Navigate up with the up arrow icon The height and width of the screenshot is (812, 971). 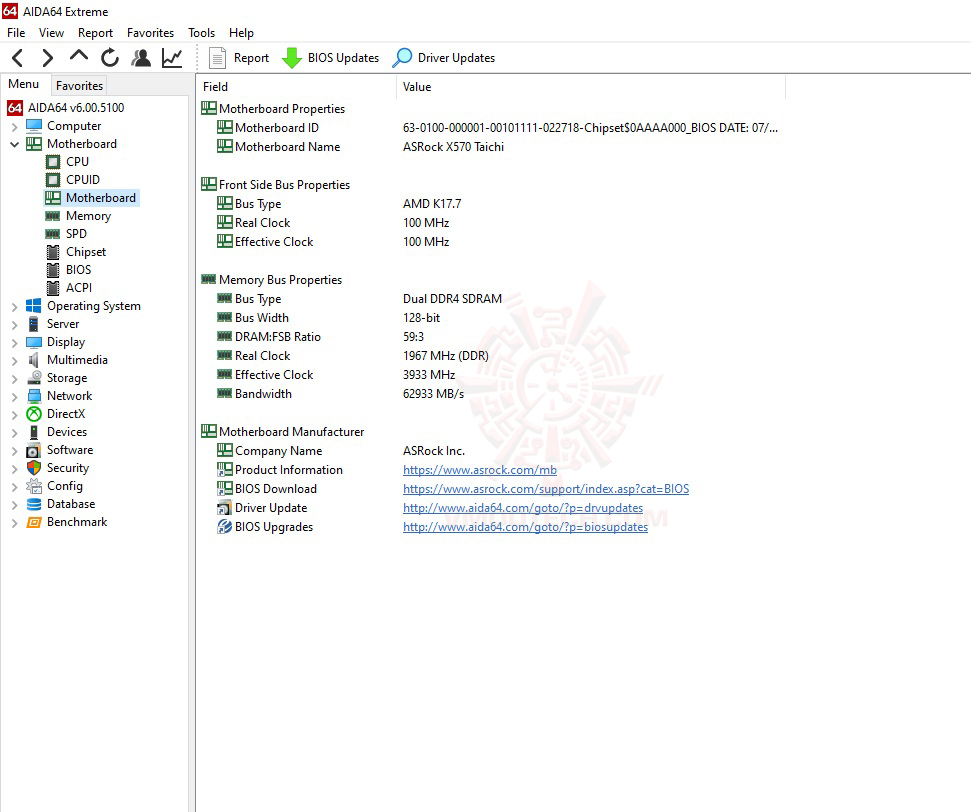click(x=79, y=56)
